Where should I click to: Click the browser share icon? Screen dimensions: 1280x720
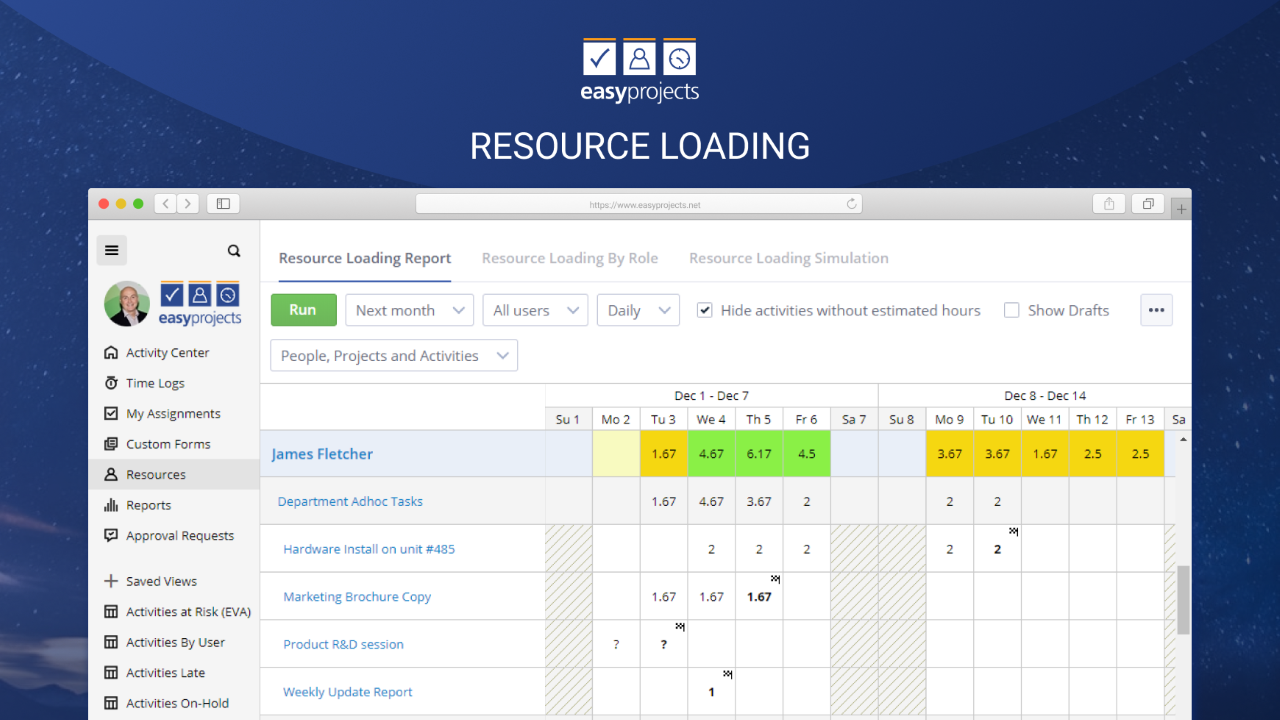pyautogui.click(x=1109, y=204)
